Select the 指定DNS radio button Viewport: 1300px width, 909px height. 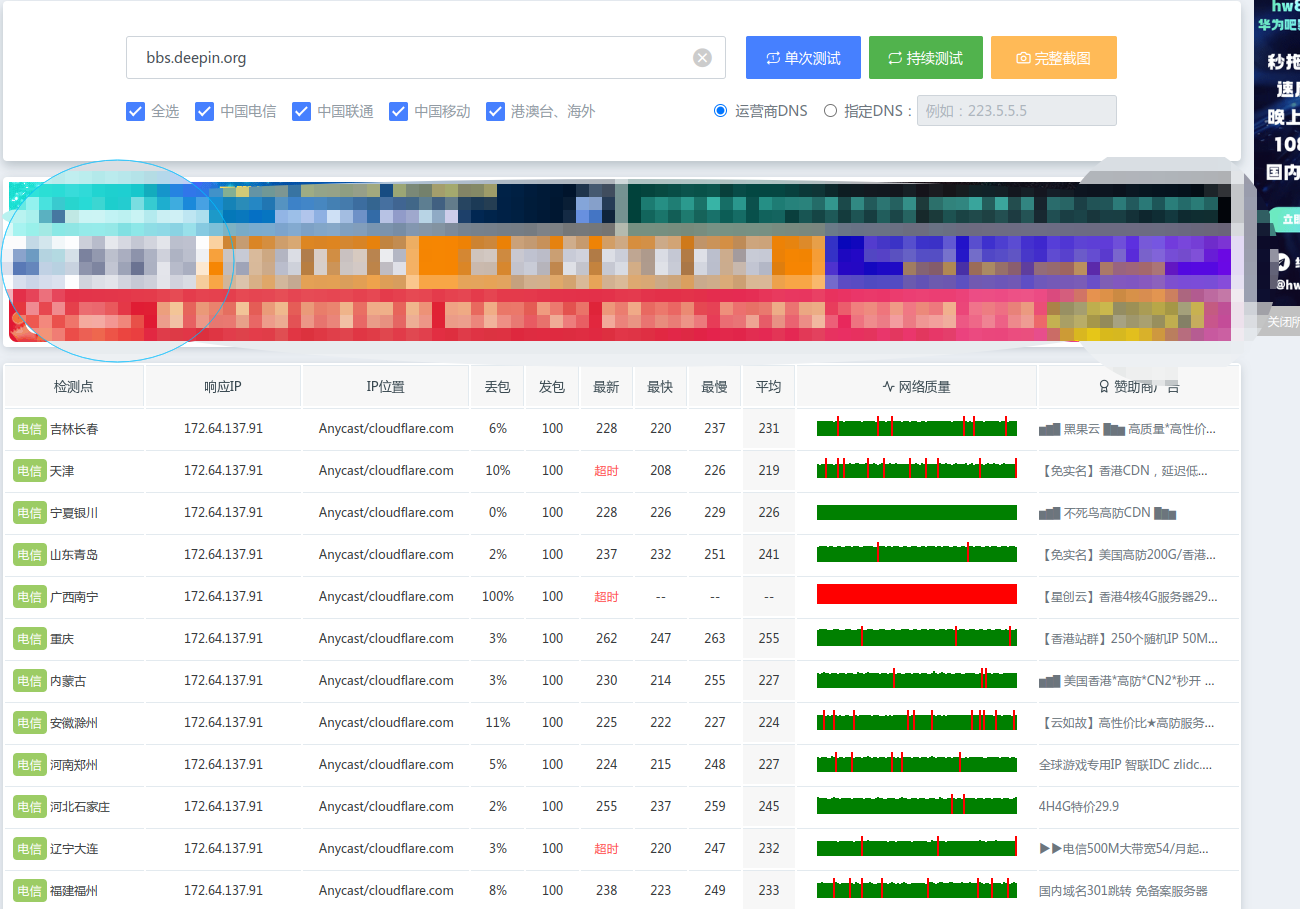pyautogui.click(x=830, y=111)
